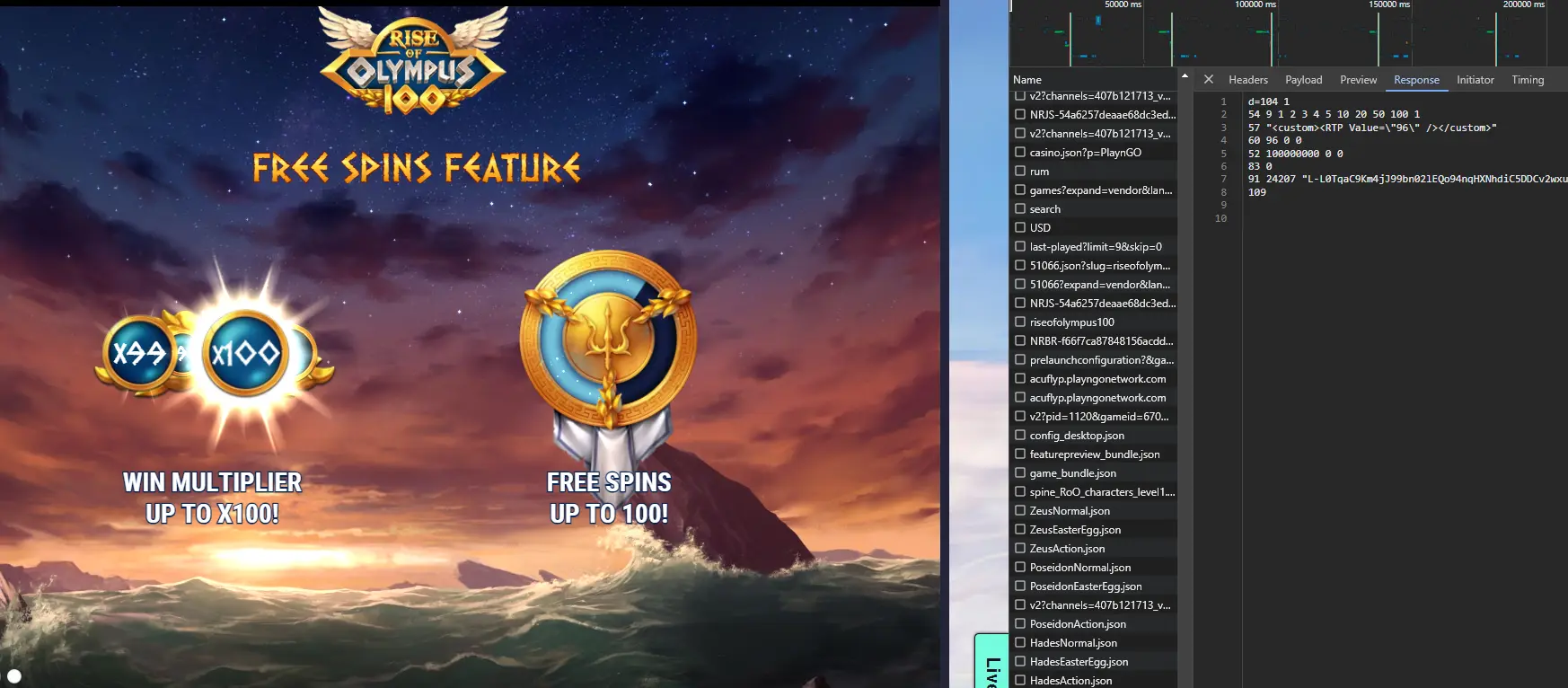Select the Response tab
Viewport: 1568px width, 688px height.
1416,80
